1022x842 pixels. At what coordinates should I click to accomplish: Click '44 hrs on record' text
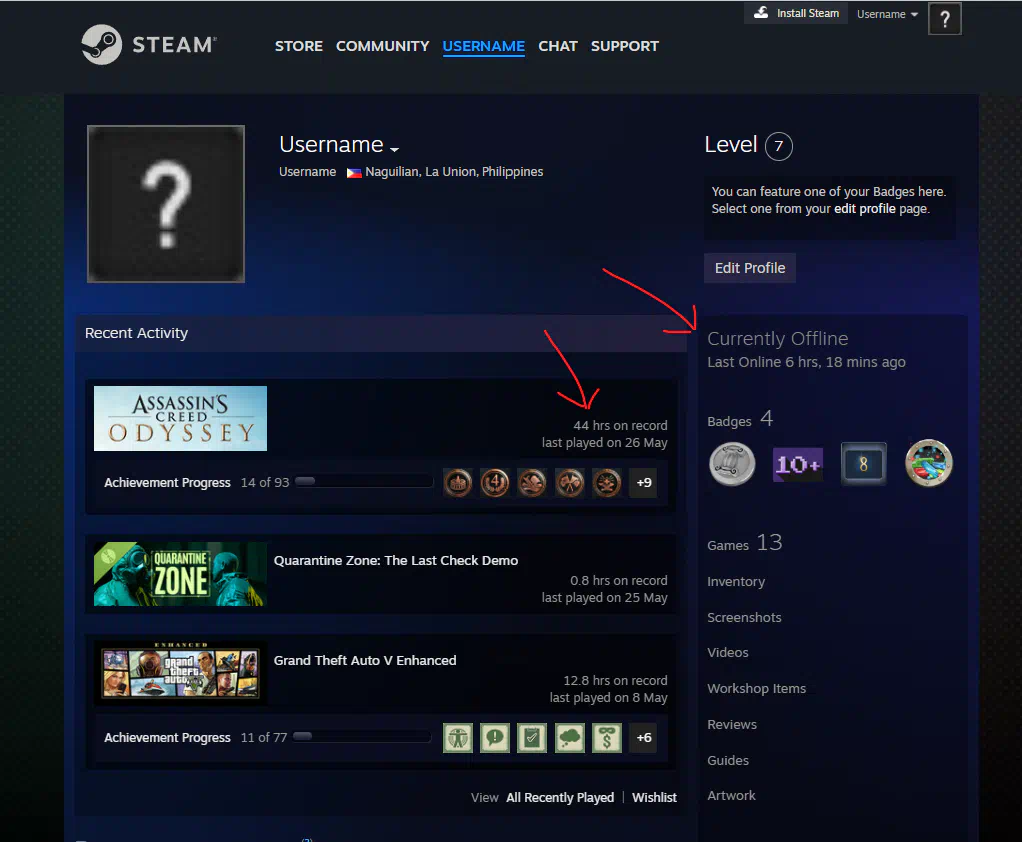(x=620, y=426)
